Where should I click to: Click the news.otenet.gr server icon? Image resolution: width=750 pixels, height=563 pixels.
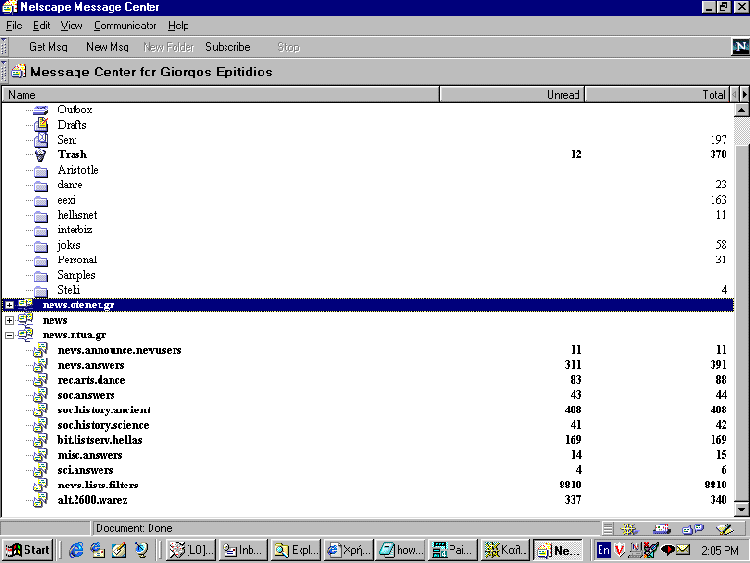(25, 304)
